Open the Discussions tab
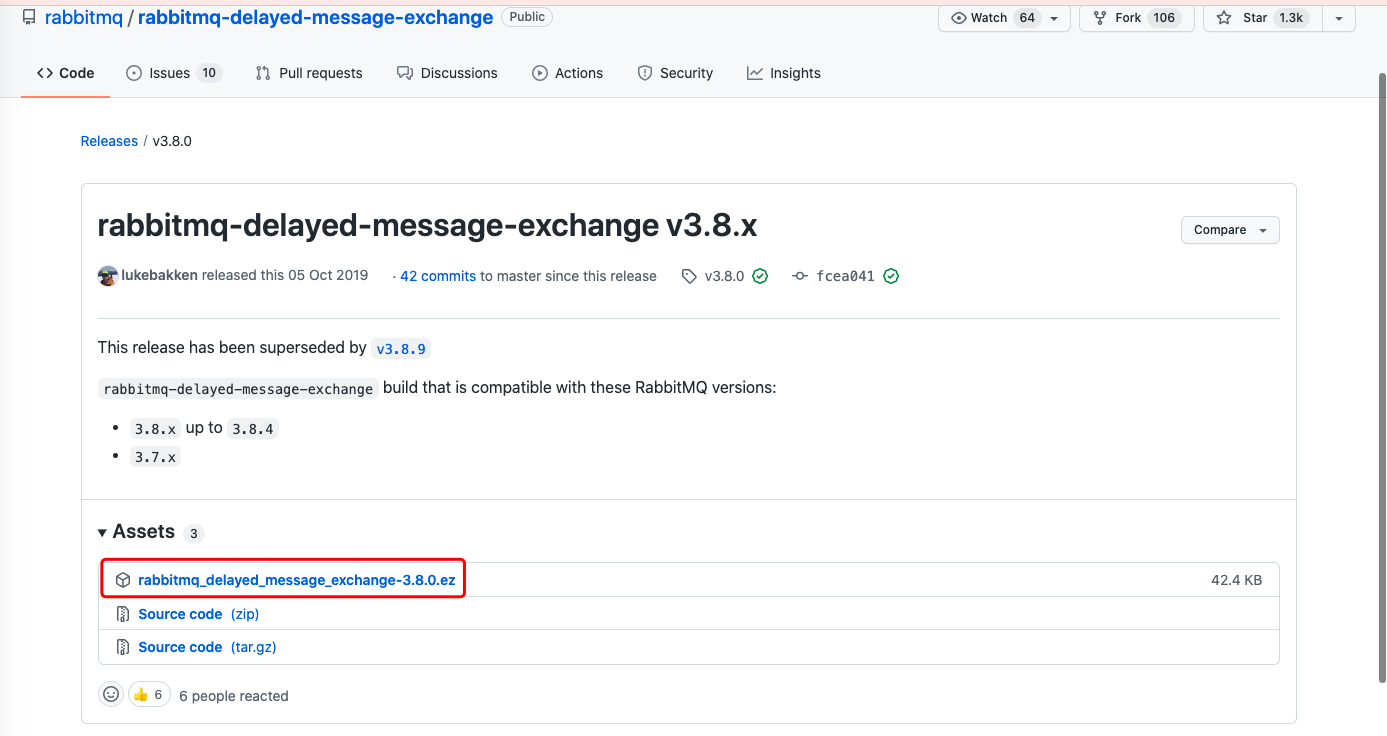Image resolution: width=1387 pixels, height=736 pixels. coord(447,73)
